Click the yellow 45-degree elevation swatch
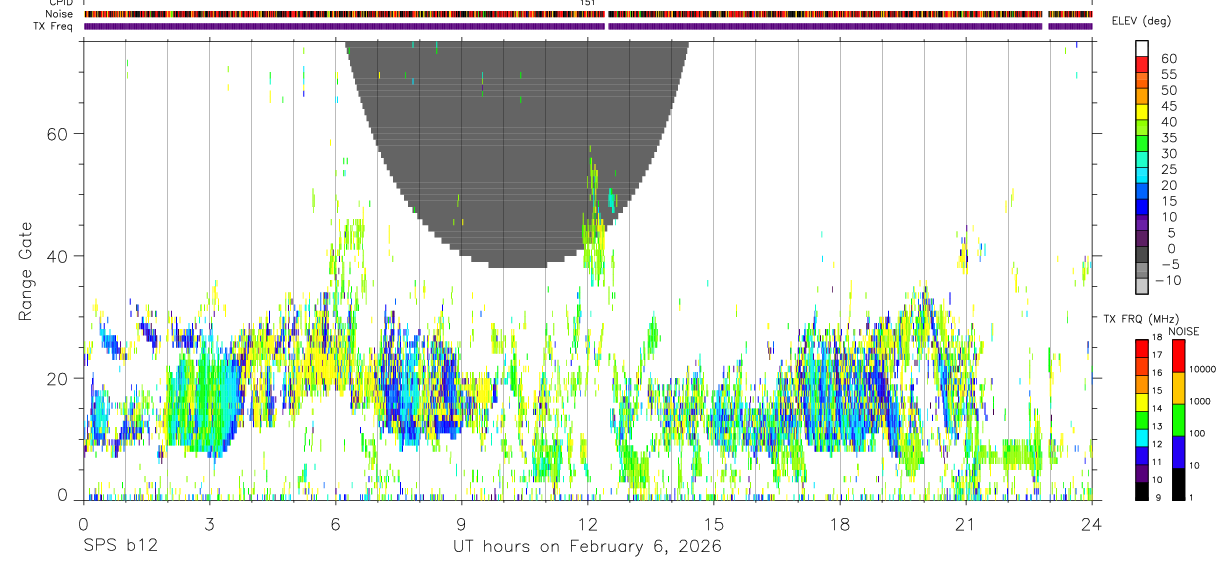Image resolution: width=1228 pixels, height=567 pixels. point(1142,112)
